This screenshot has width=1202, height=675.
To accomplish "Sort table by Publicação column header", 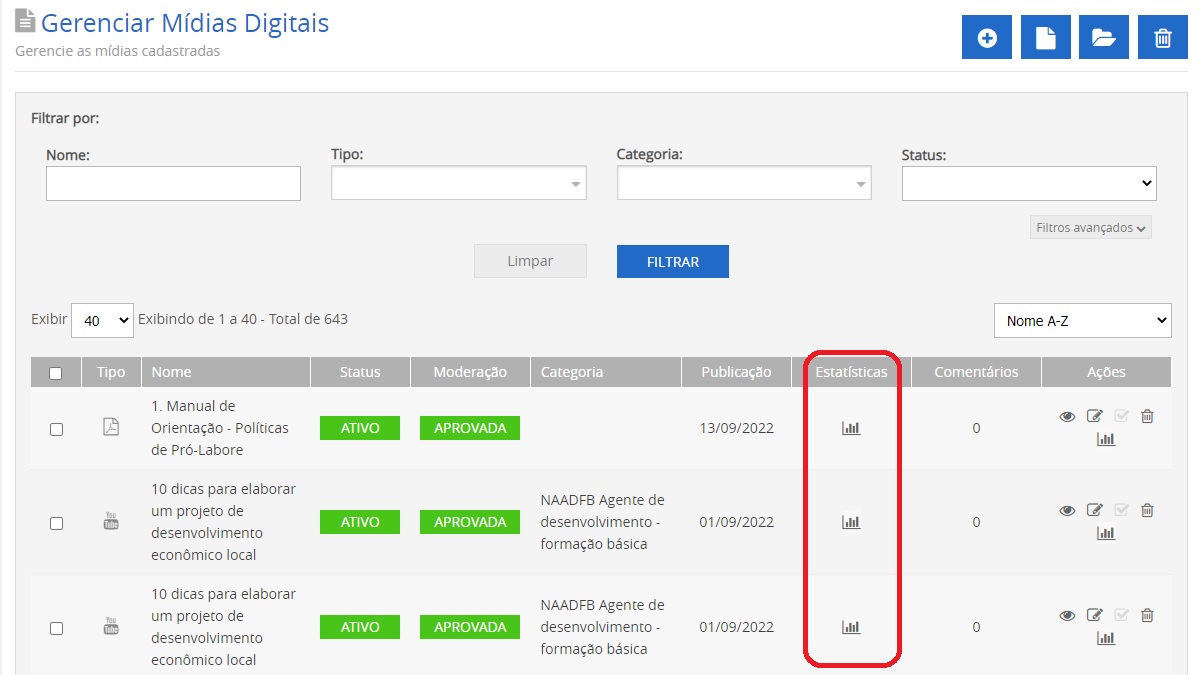I will 735,372.
